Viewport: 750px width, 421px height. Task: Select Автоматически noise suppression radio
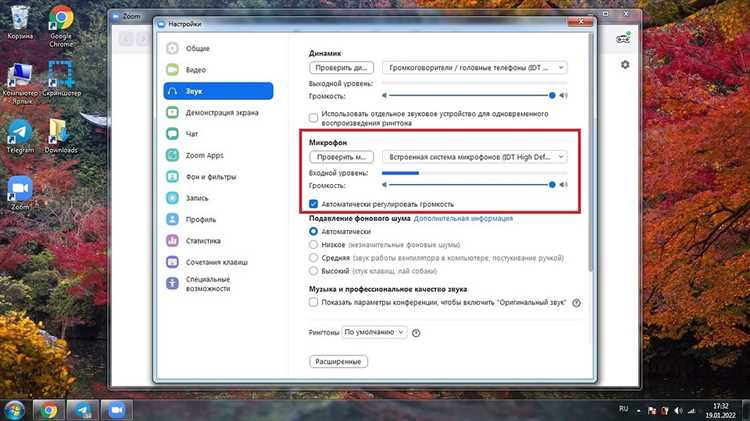[x=313, y=232]
